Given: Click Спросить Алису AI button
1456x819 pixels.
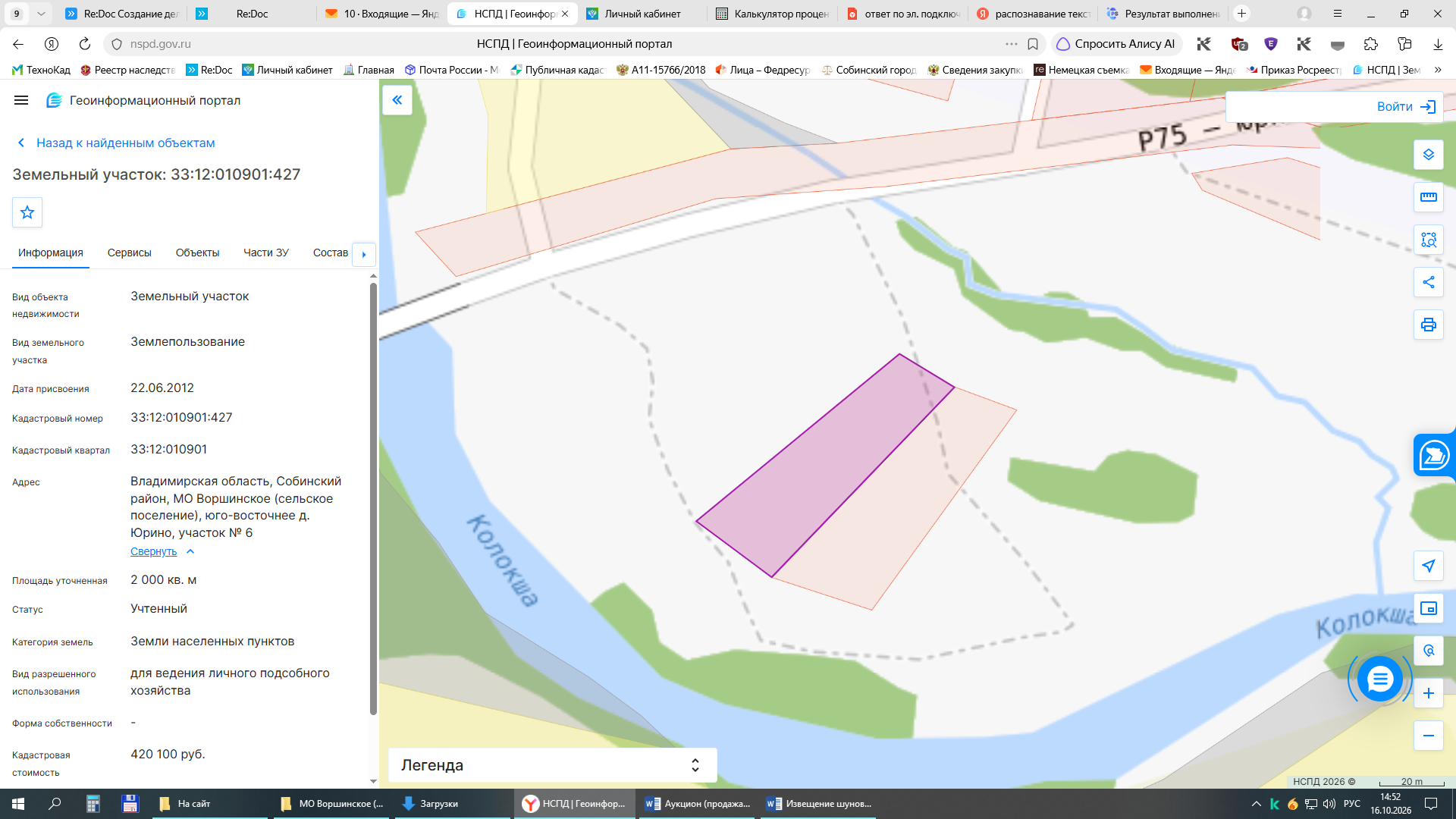Looking at the screenshot, I should [x=1116, y=44].
